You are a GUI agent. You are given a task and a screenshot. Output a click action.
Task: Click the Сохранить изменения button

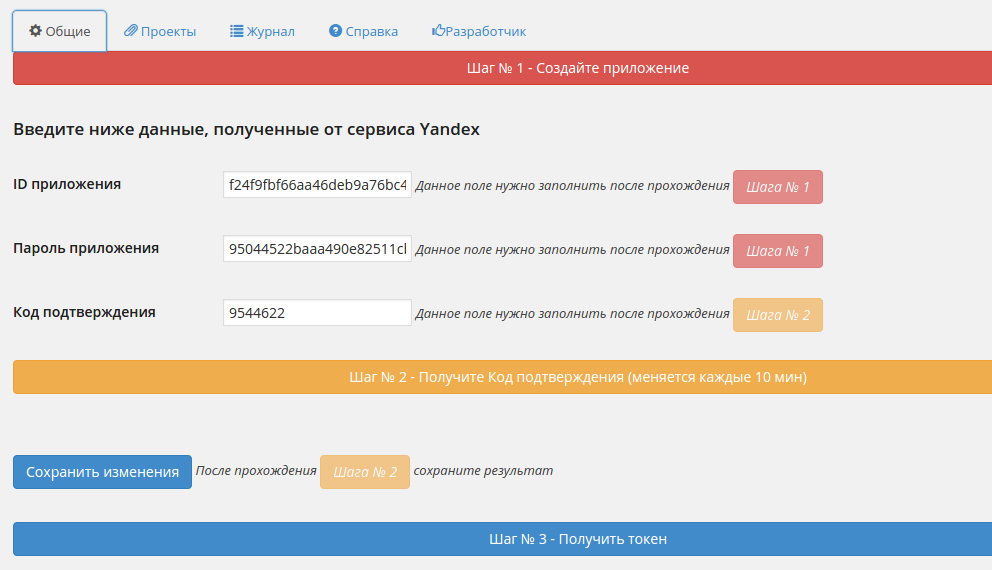102,472
